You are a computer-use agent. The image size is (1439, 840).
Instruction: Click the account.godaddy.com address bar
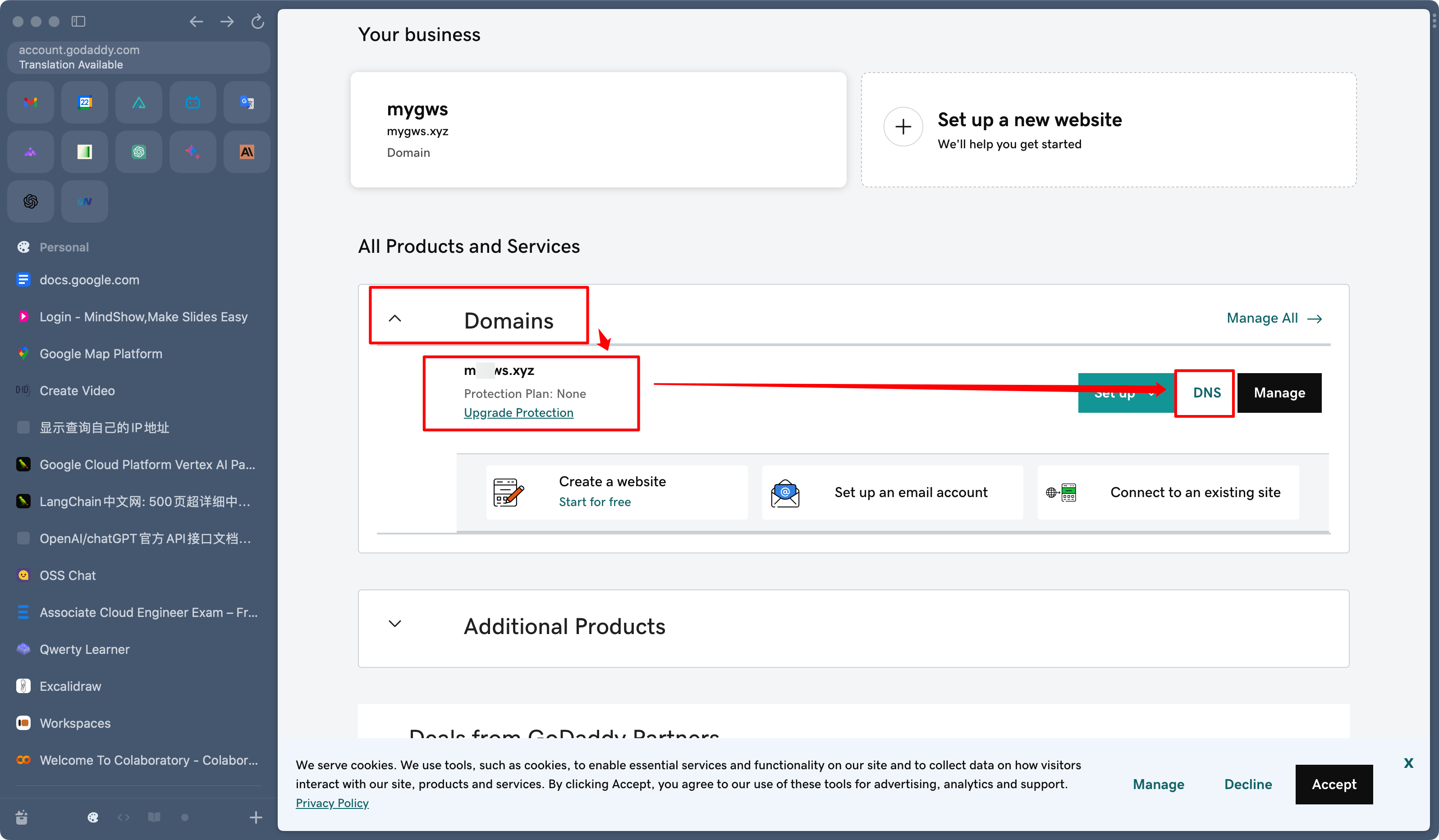(138, 57)
